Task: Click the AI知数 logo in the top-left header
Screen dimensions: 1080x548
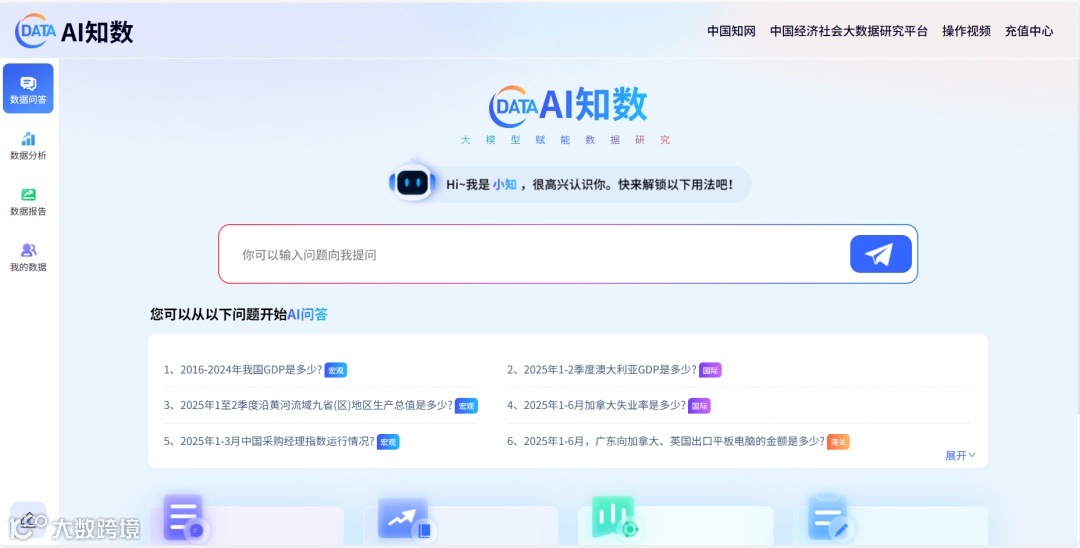Action: click(x=74, y=31)
